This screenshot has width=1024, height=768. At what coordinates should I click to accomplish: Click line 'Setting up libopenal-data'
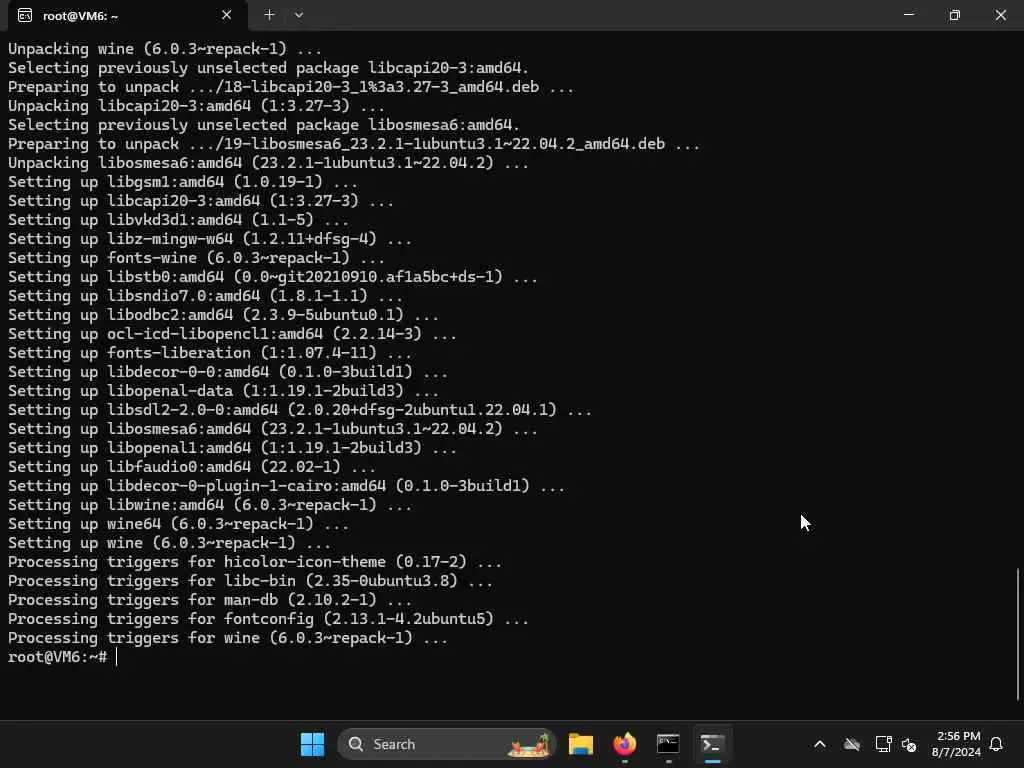tap(223, 391)
